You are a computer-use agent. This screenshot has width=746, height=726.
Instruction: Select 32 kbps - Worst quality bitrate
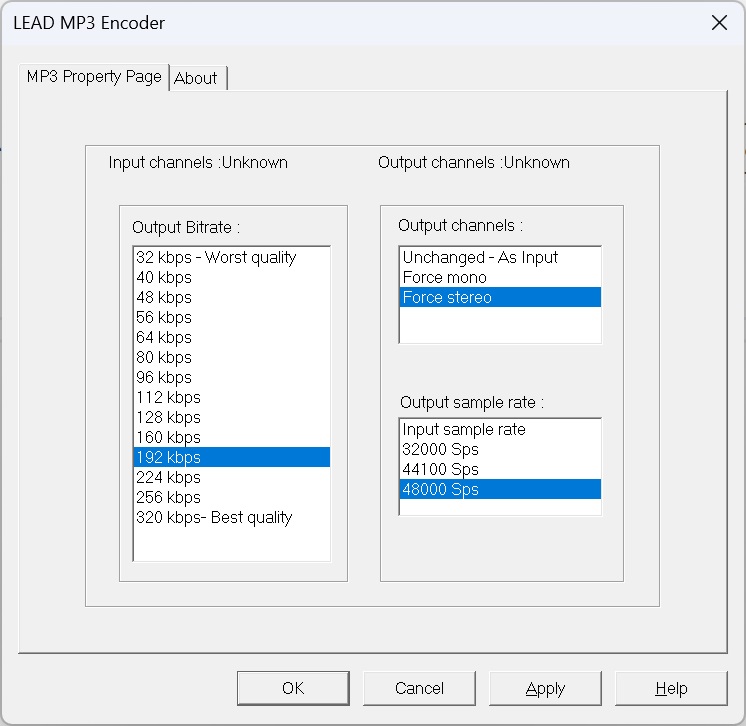pos(216,257)
